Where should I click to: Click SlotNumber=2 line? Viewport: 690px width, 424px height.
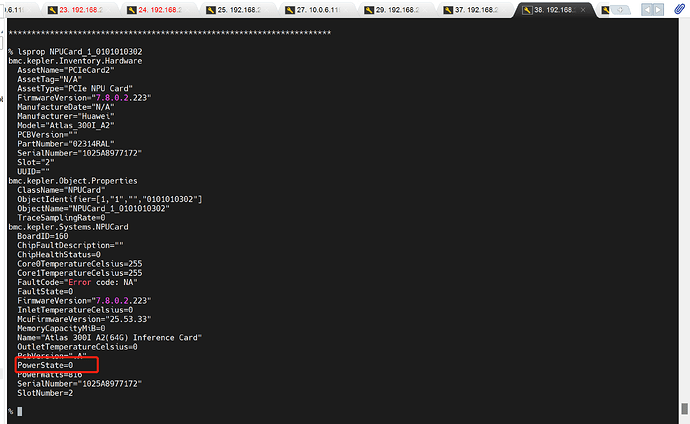(x=45, y=393)
